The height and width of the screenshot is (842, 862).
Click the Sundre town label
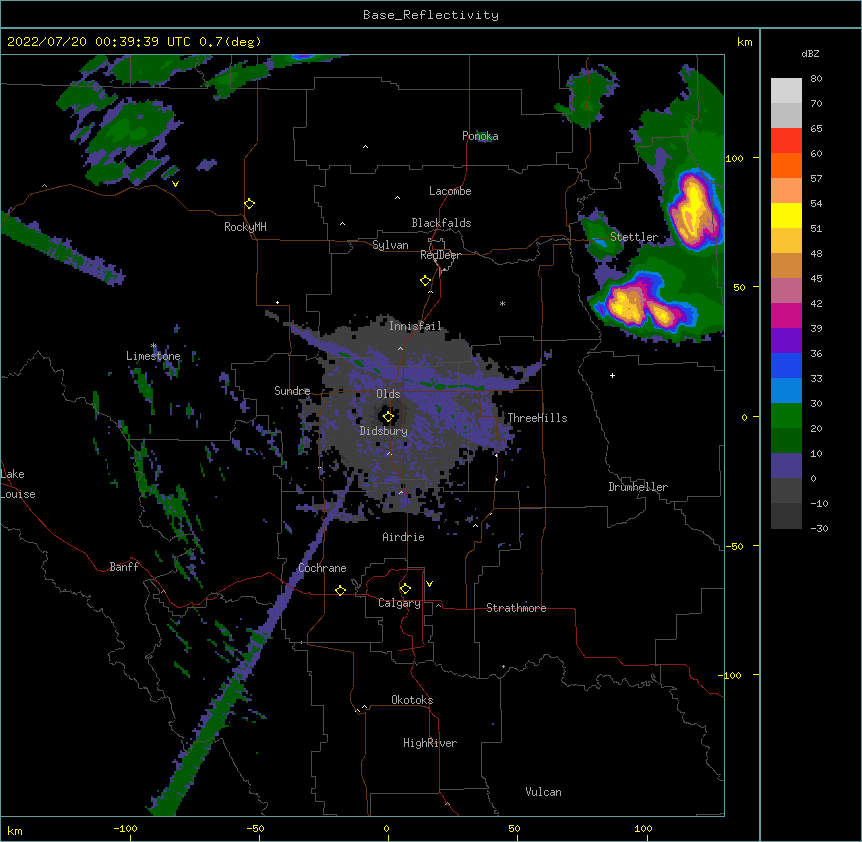[x=292, y=391]
